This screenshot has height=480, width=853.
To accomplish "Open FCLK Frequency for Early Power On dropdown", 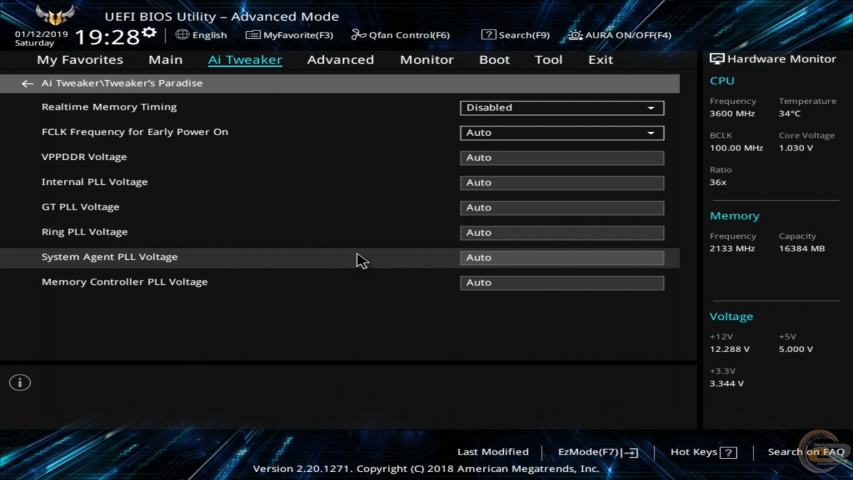I will [561, 133].
